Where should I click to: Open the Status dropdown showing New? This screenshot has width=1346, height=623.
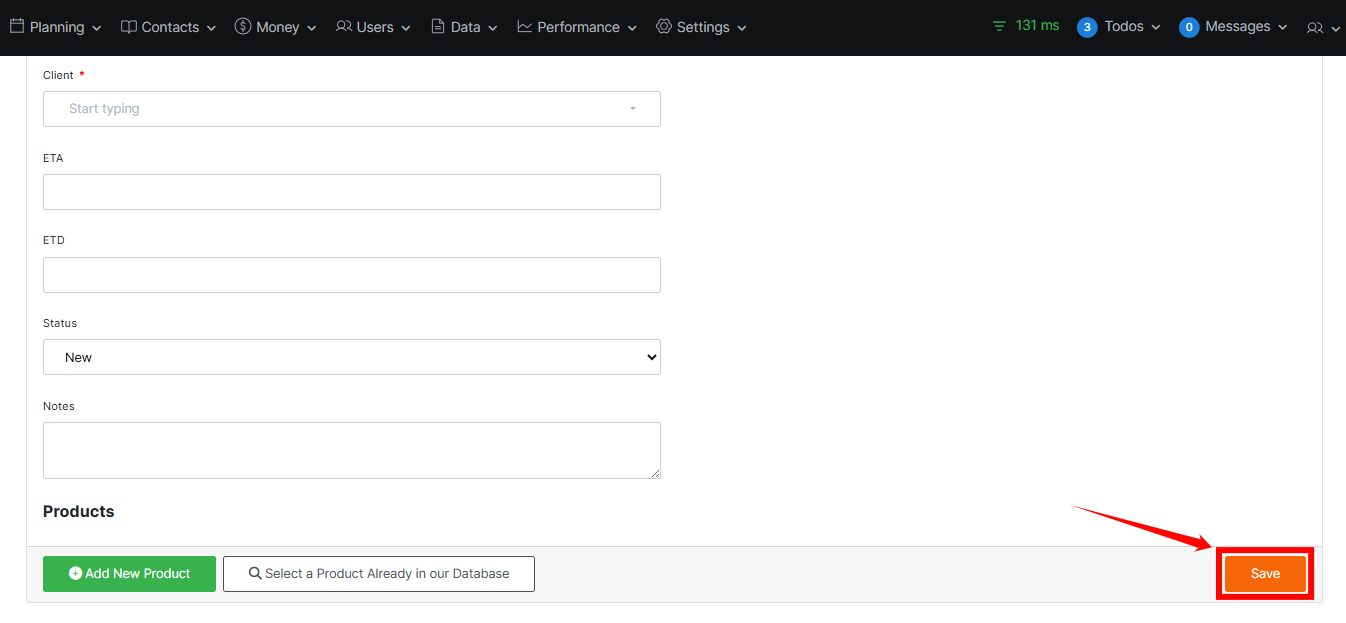[352, 357]
